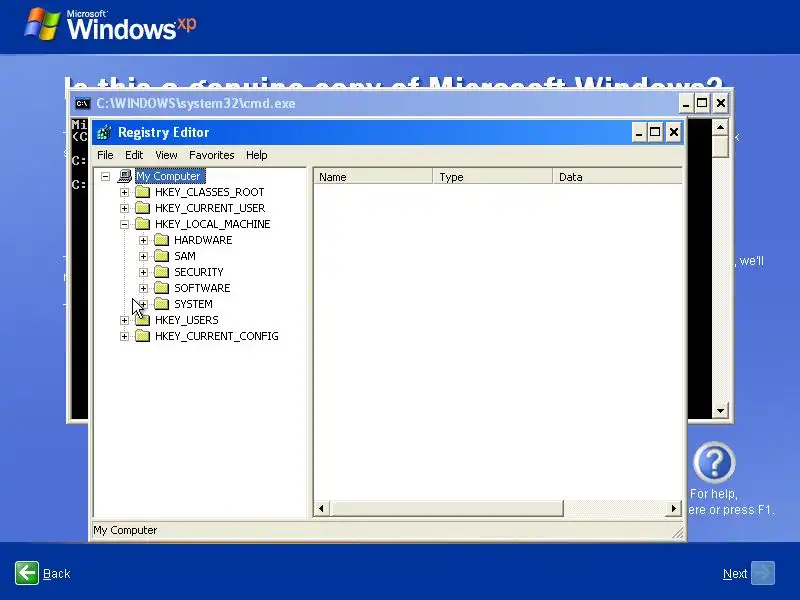Image resolution: width=800 pixels, height=600 pixels.
Task: Expand the SOFTWARE key
Action: [x=143, y=288]
